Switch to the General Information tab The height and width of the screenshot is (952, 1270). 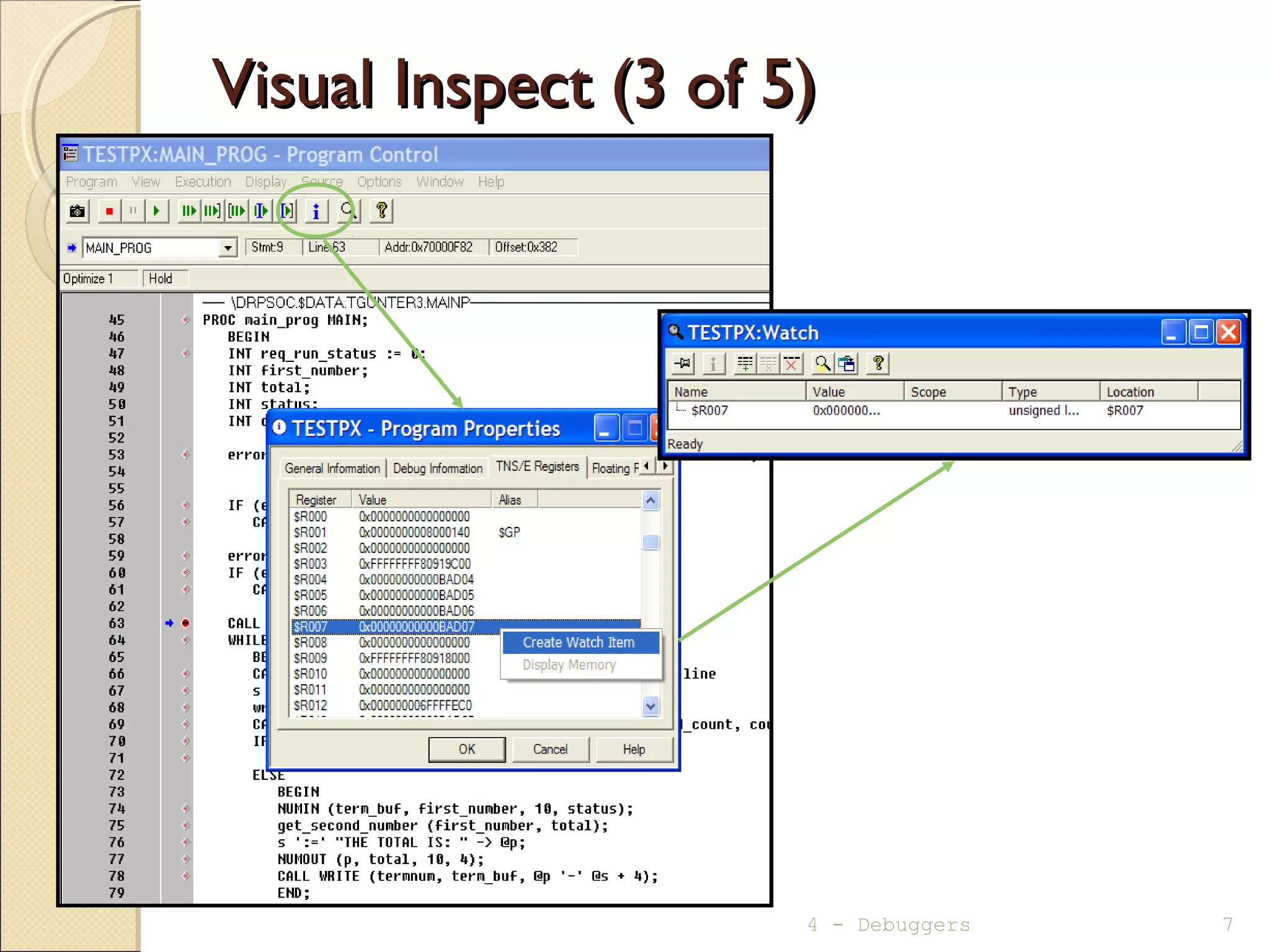pos(332,469)
